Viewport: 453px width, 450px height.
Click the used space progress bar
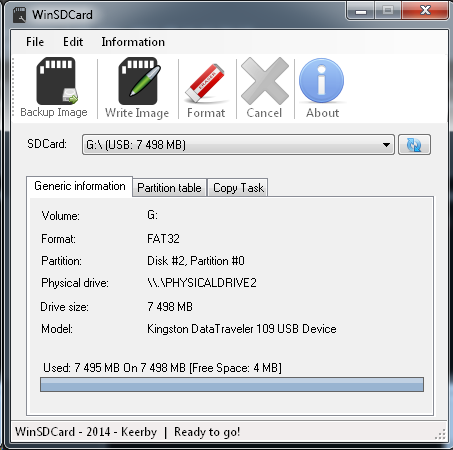tap(232, 384)
